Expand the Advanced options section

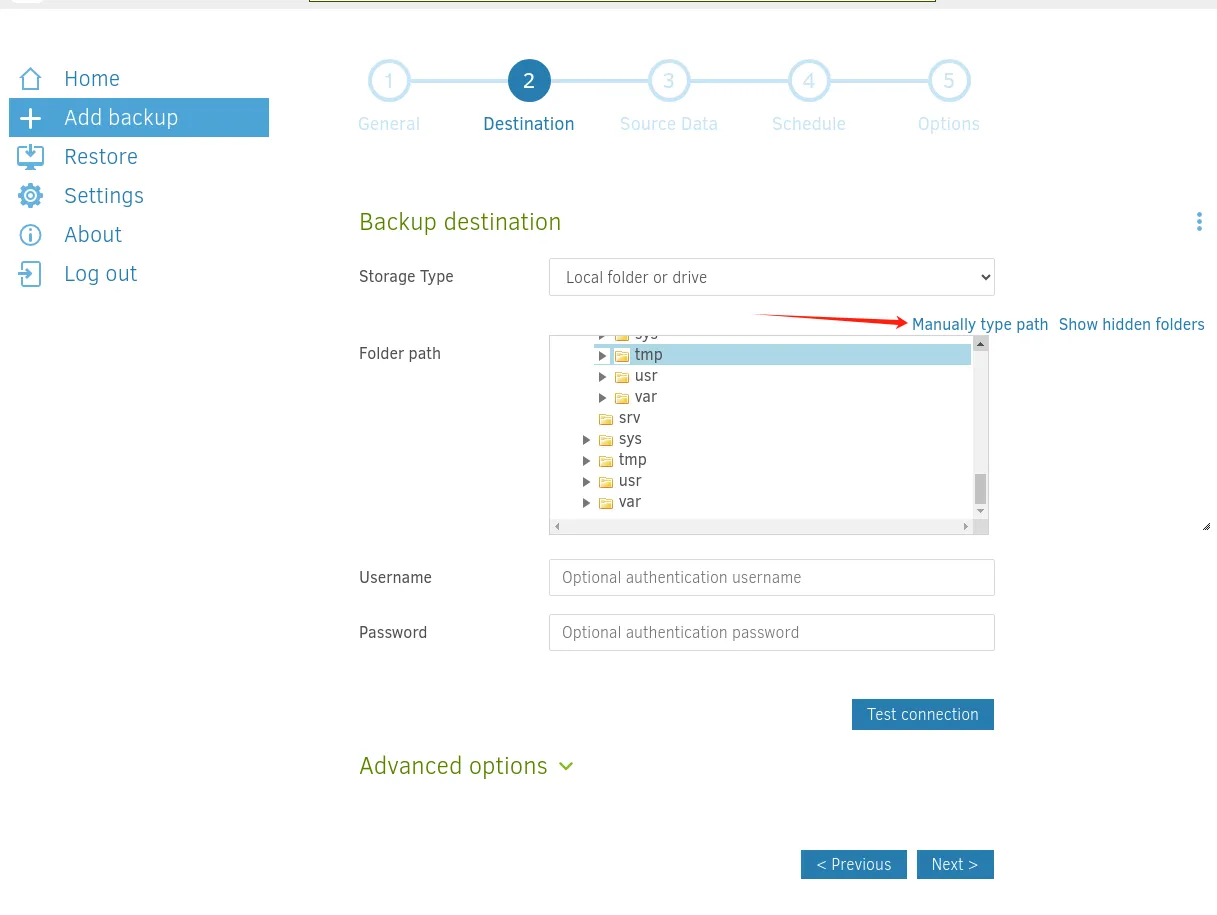[466, 766]
